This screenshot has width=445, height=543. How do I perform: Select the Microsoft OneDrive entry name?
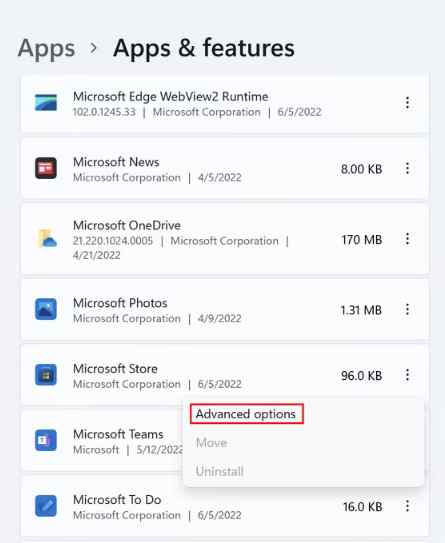[x=127, y=225]
